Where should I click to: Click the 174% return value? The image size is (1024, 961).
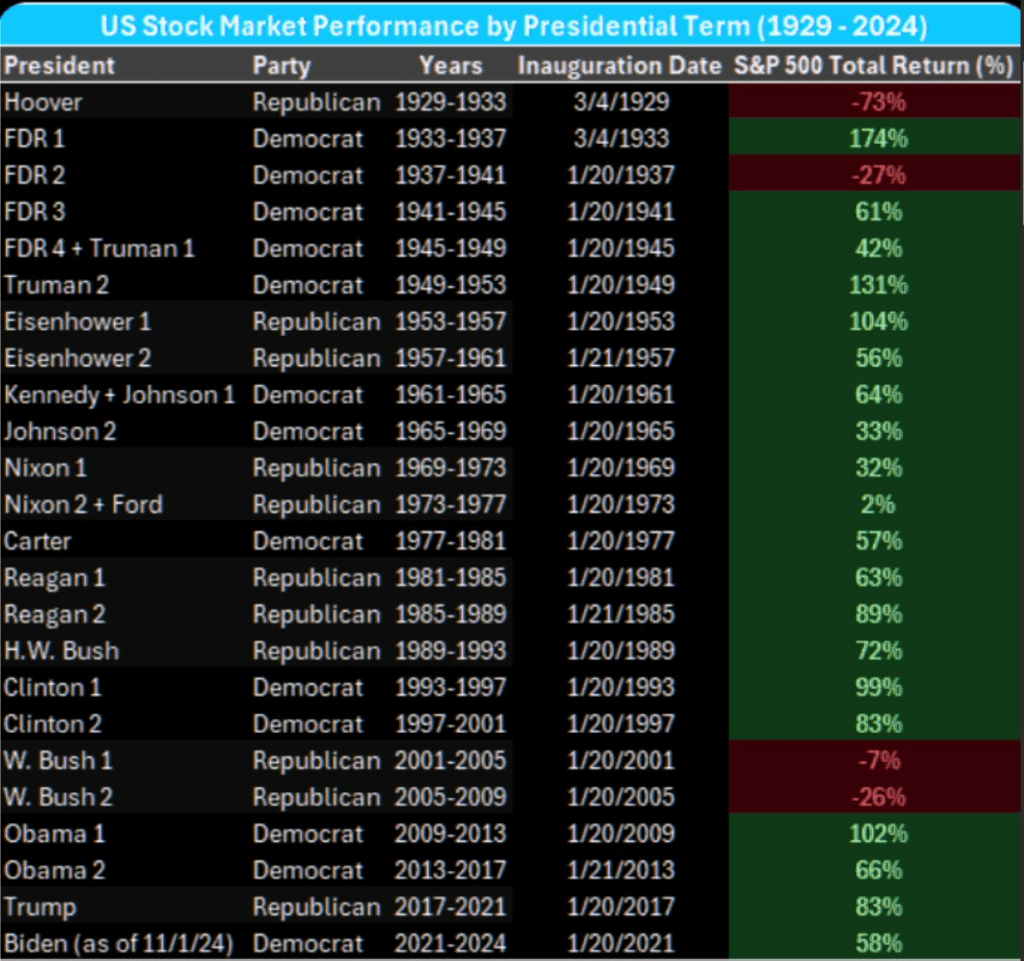tap(873, 138)
